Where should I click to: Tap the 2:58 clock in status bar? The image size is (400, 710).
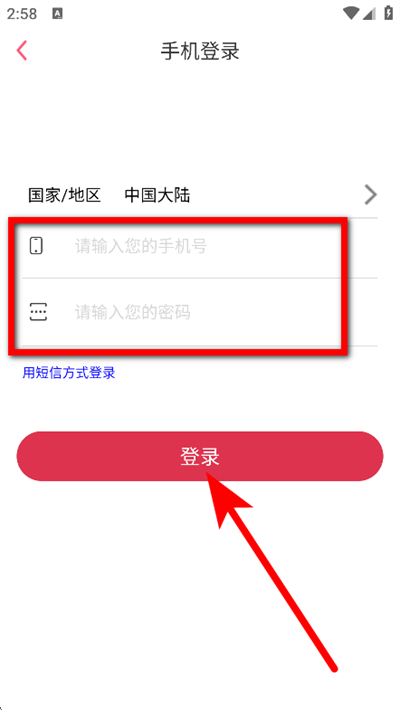[x=22, y=14]
